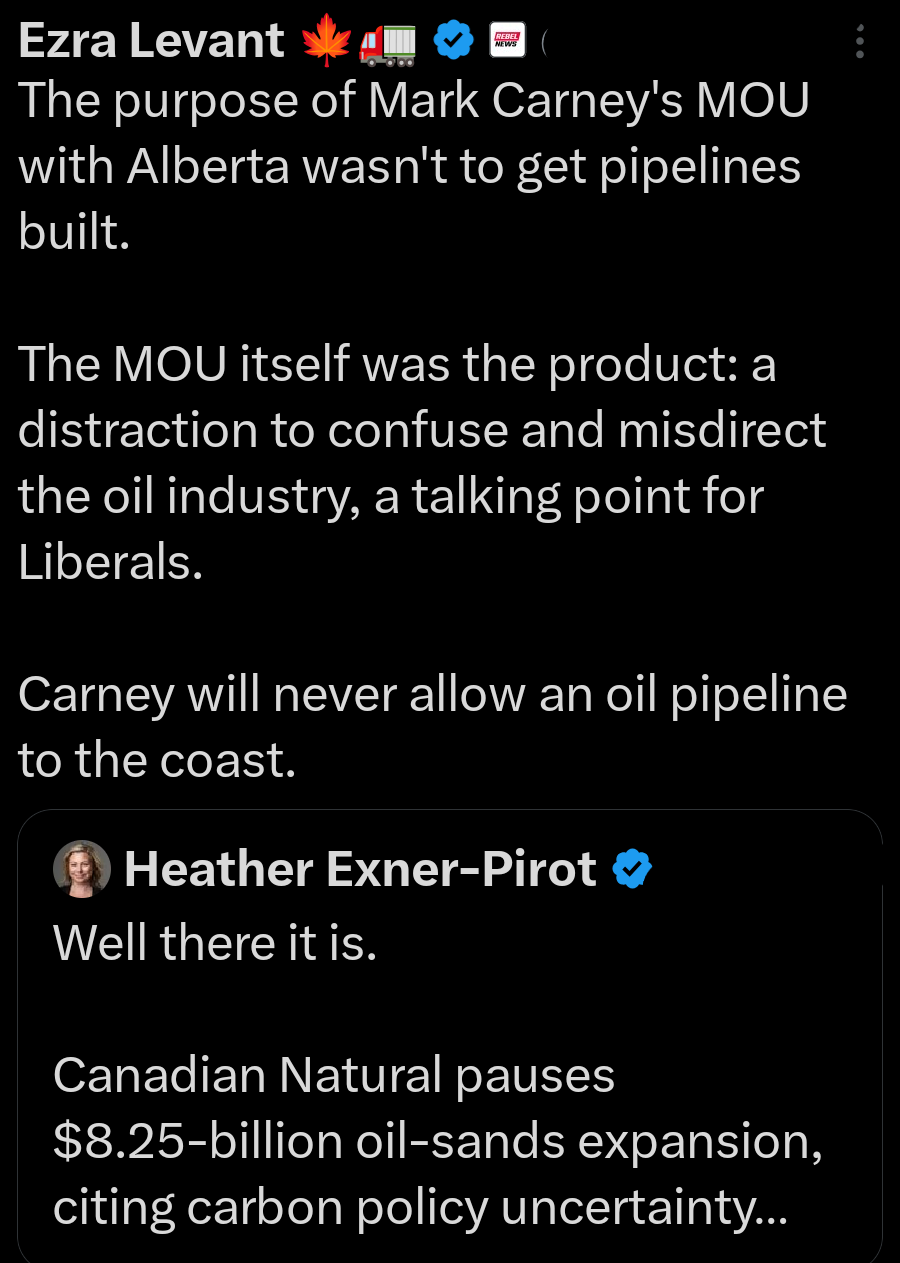Viewport: 900px width, 1263px height.
Task: Click Heather Exner-Pirot's verified badge
Action: click(631, 869)
